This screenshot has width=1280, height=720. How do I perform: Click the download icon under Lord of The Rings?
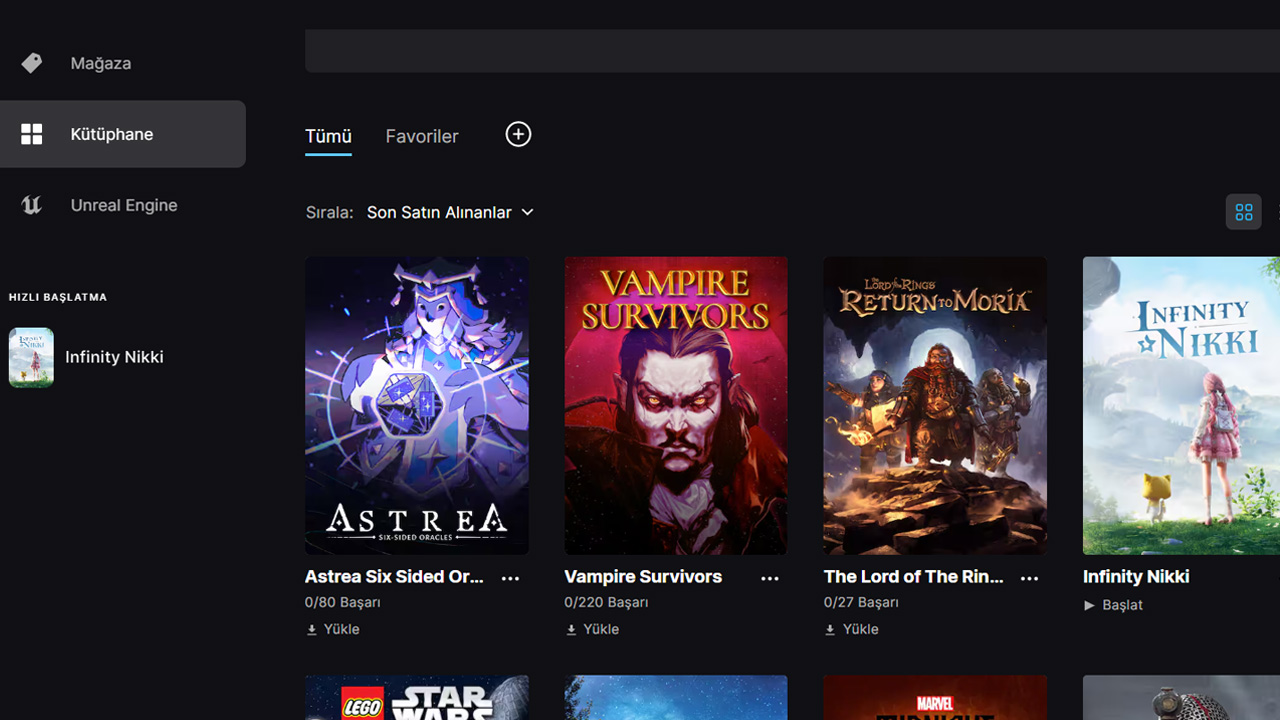point(830,630)
